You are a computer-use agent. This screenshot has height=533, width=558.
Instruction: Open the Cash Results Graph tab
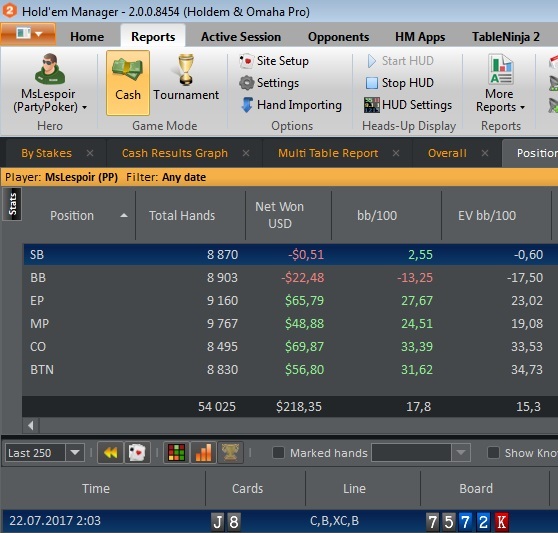pyautogui.click(x=175, y=153)
